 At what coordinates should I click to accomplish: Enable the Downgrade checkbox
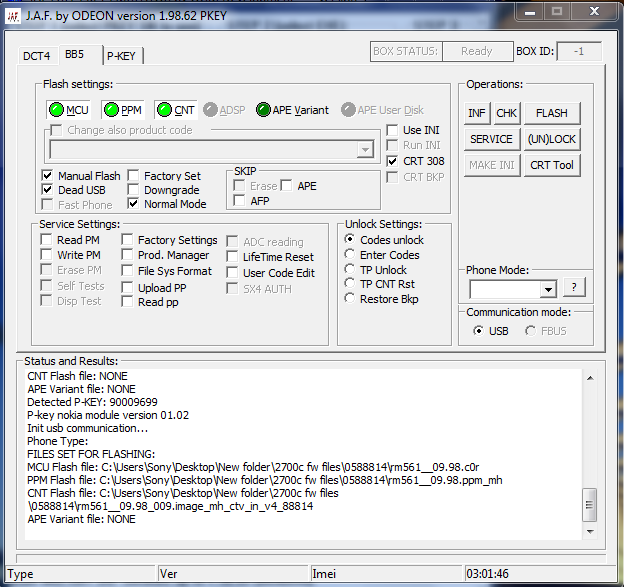click(x=133, y=190)
